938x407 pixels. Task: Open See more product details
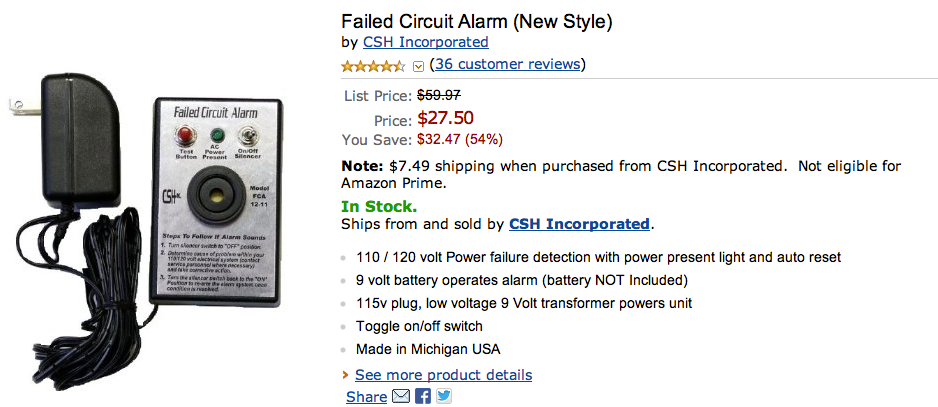tap(443, 375)
